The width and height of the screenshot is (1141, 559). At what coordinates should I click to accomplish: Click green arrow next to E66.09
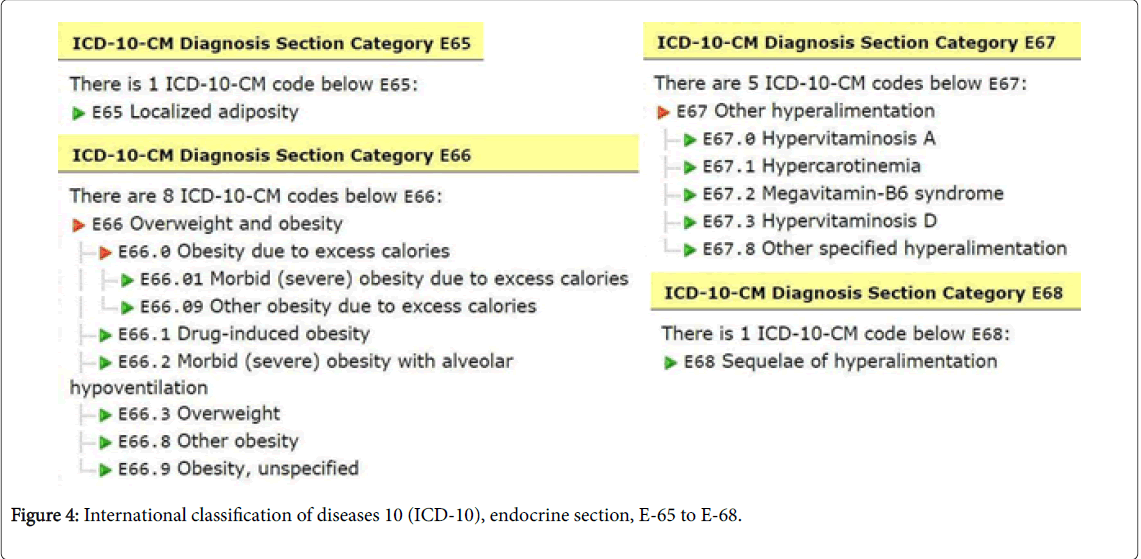click(x=127, y=307)
